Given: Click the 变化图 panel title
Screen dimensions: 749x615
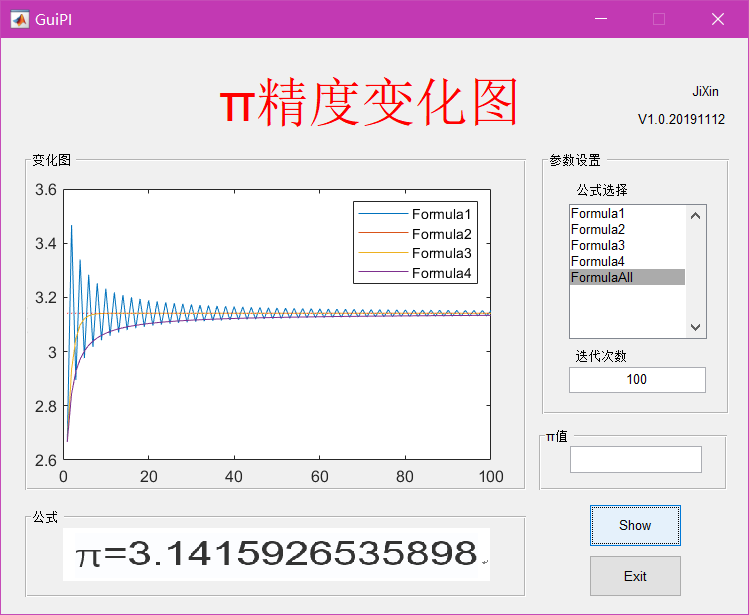Looking at the screenshot, I should [x=52, y=160].
